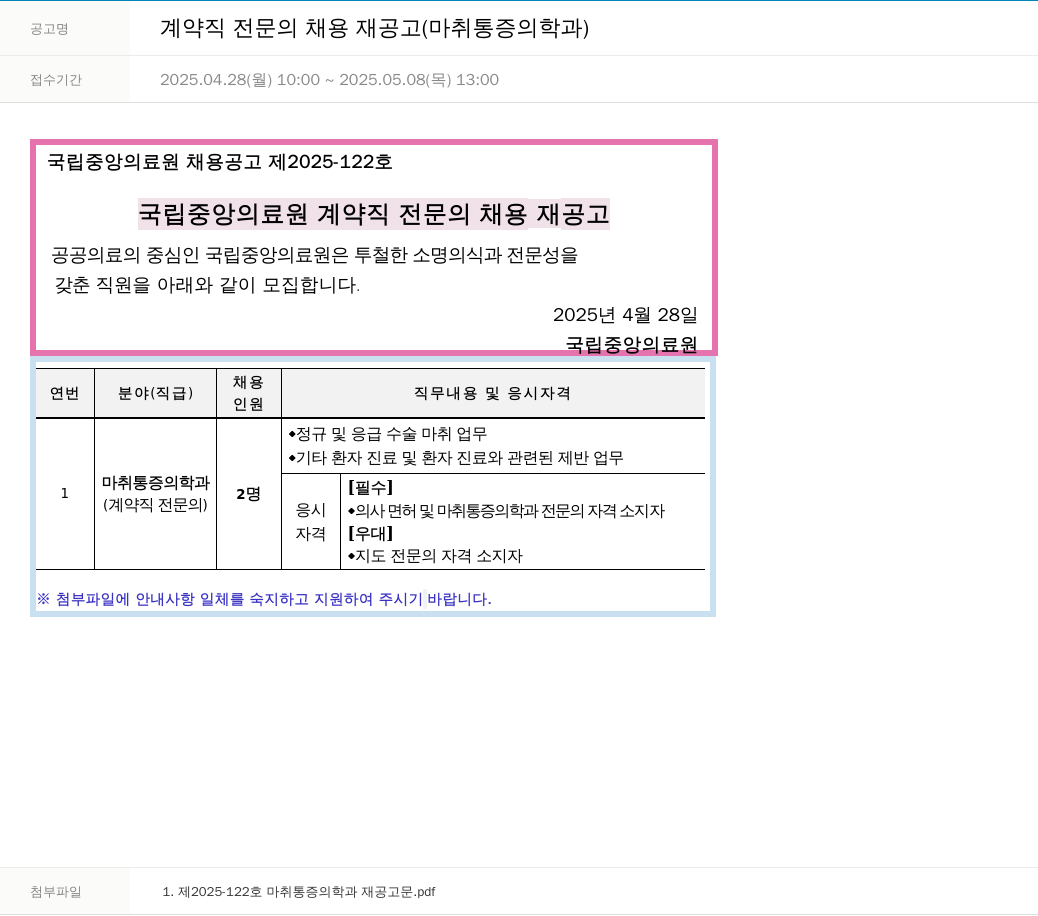
Task: Click the [필수] label
Action: (x=371, y=488)
